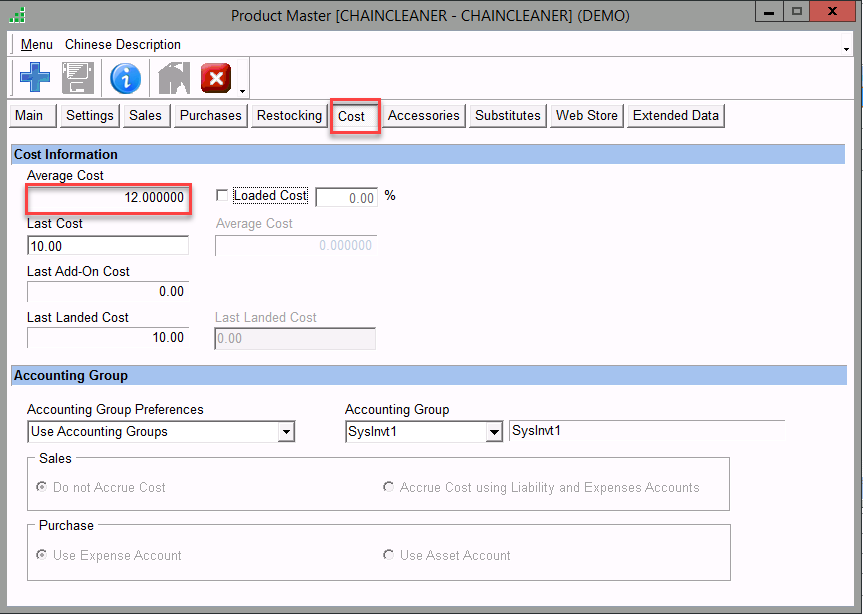Open the blue Information icon
This screenshot has width=863, height=615.
coord(125,78)
